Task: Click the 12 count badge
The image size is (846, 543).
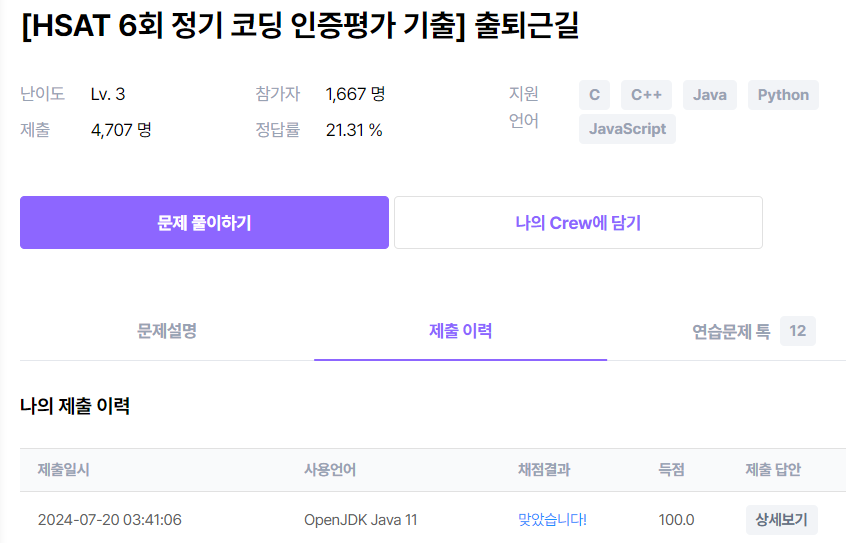Action: point(797,331)
